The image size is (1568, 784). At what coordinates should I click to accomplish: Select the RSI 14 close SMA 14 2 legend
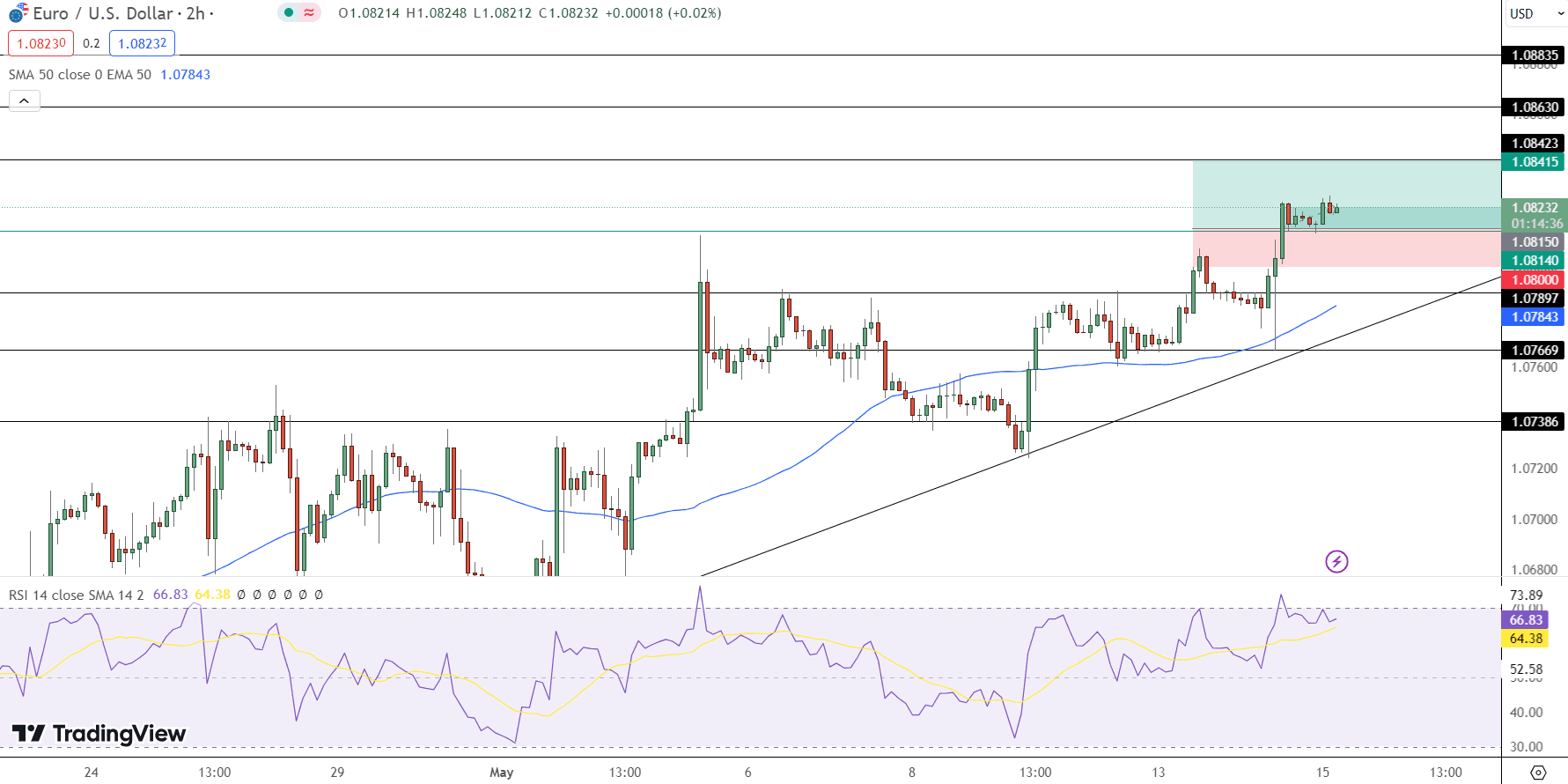76,595
